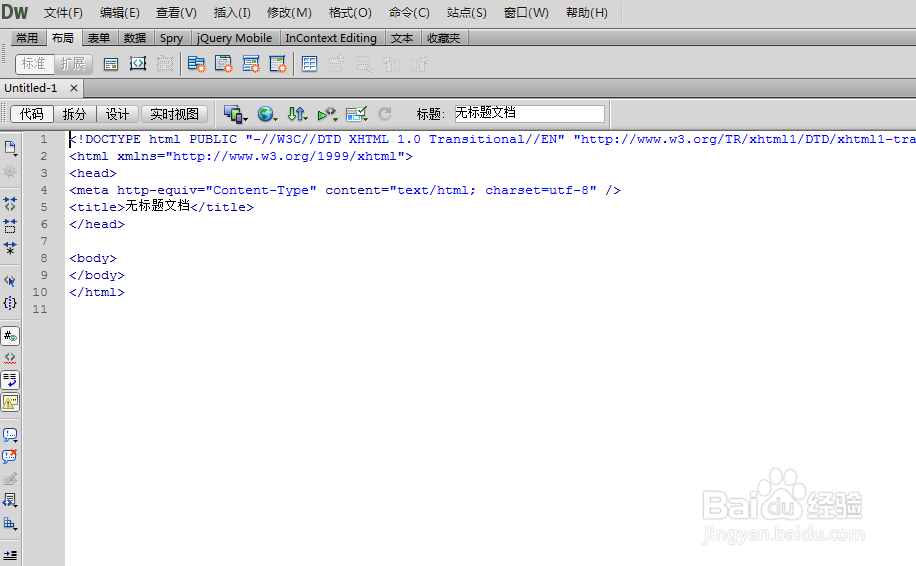
Task: Toggle syntax error alerts in info bar
Action: (x=10, y=402)
